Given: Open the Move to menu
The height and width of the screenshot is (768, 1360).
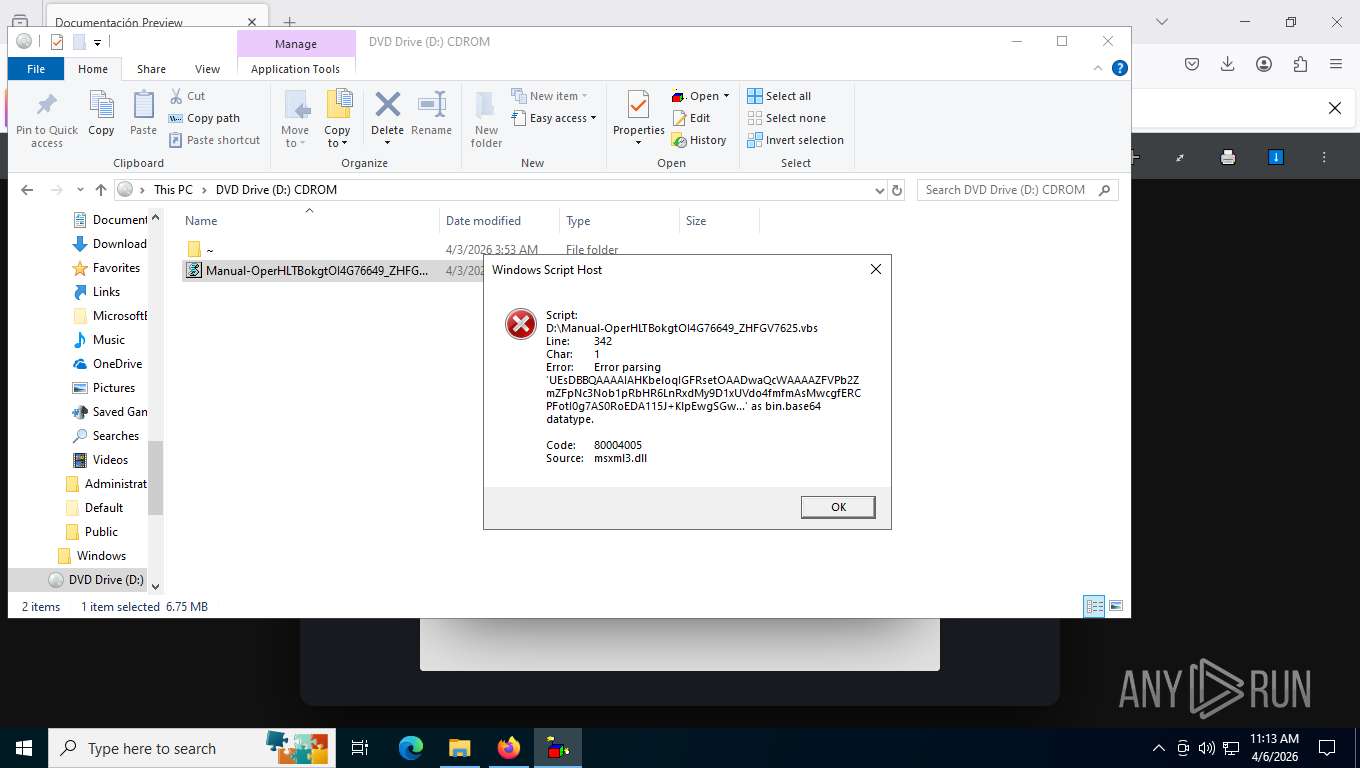Looking at the screenshot, I should 295,119.
